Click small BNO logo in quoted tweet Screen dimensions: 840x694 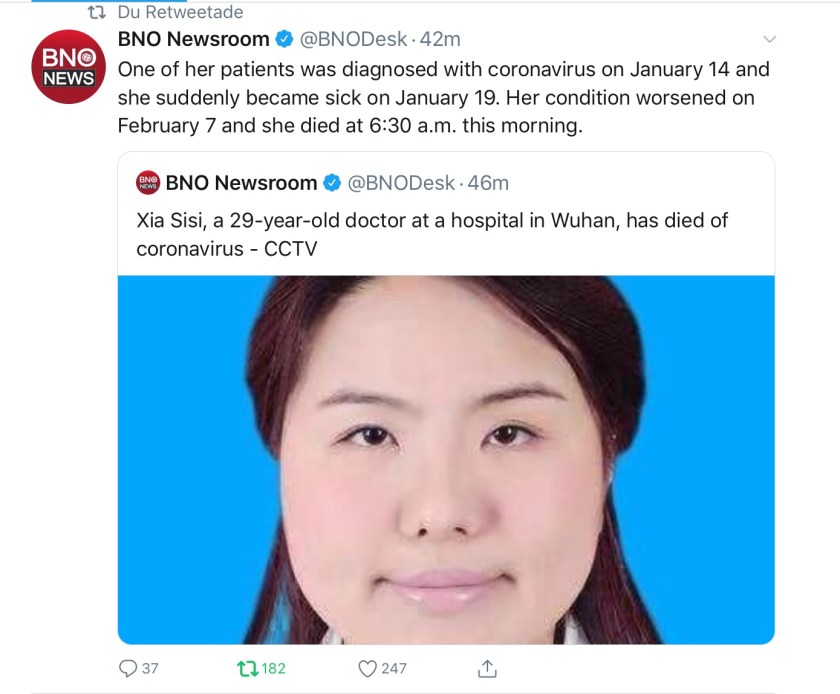click(148, 183)
